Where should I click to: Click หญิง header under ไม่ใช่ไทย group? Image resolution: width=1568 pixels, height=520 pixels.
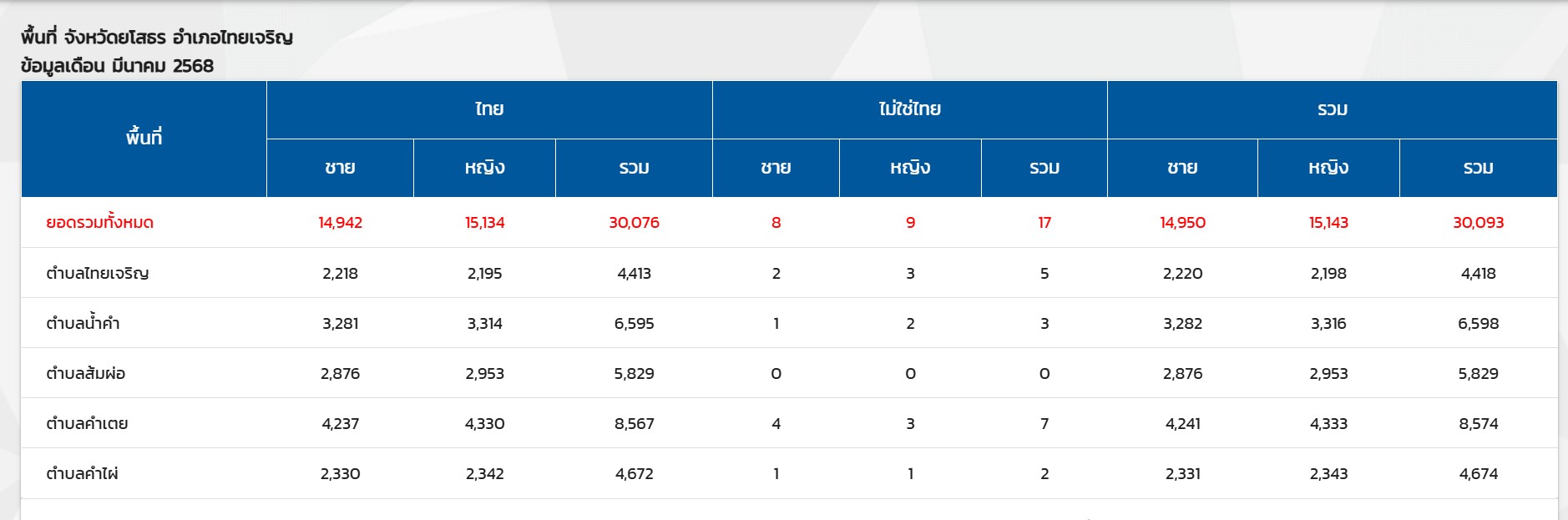click(910, 168)
